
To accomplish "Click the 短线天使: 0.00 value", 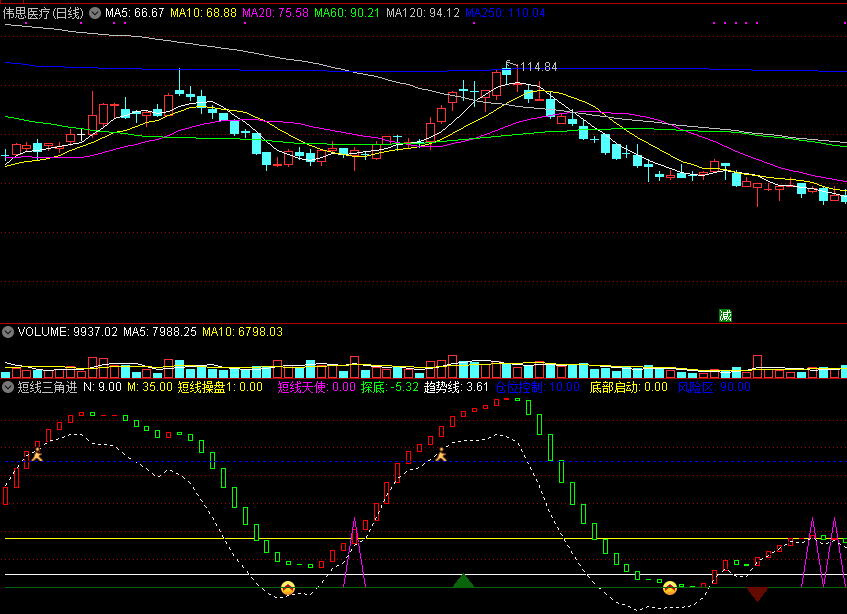I will [x=317, y=387].
